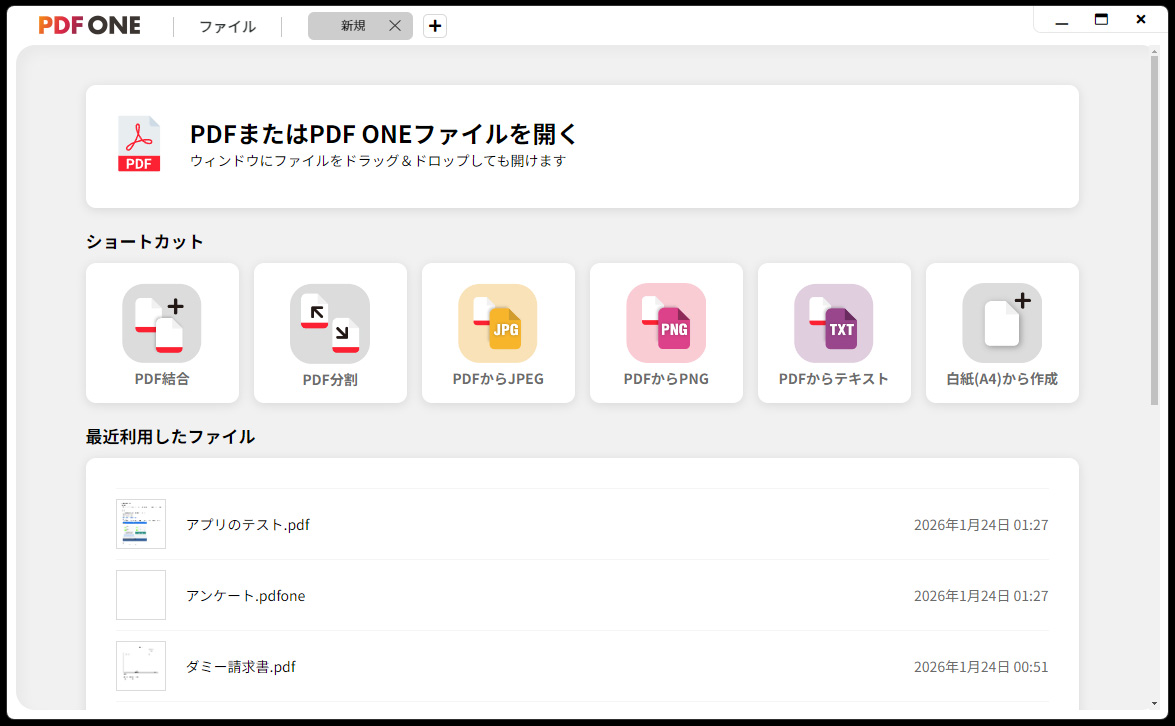Click the PDFまたはPDF ONEファイルを開く heading

coord(384,134)
